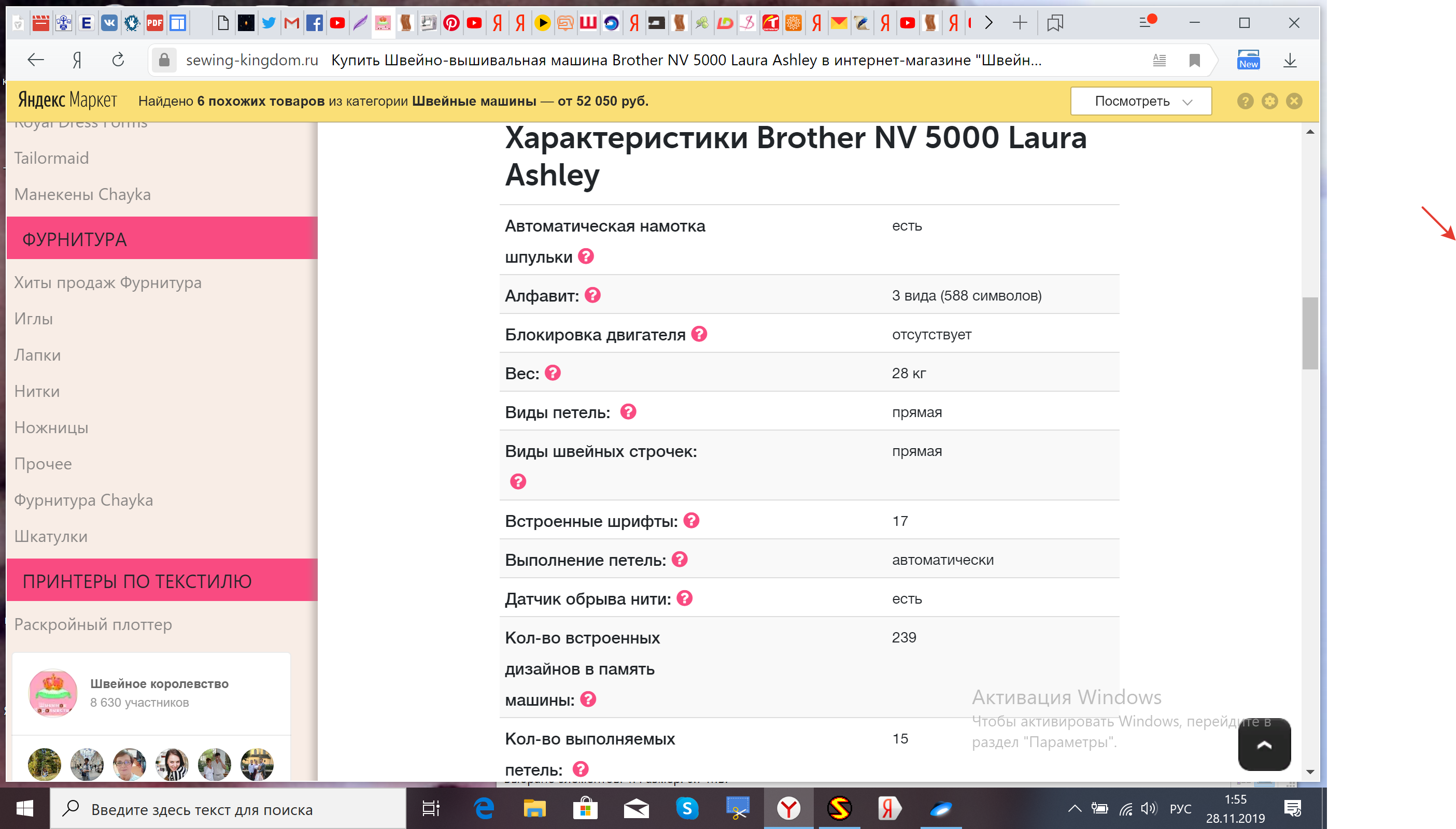Image resolution: width=1456 pixels, height=829 pixels.
Task: Open site security info via lock icon
Action: pos(164,60)
